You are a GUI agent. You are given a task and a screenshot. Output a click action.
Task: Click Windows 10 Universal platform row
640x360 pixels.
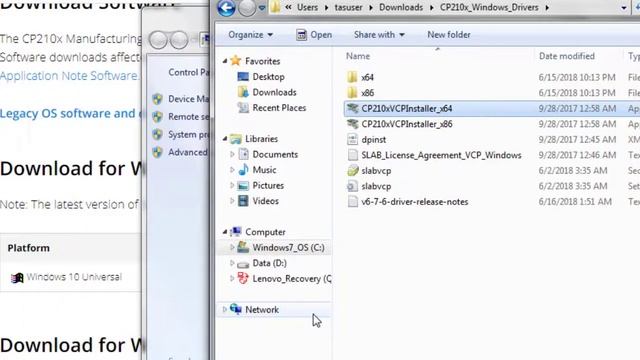tap(71, 277)
